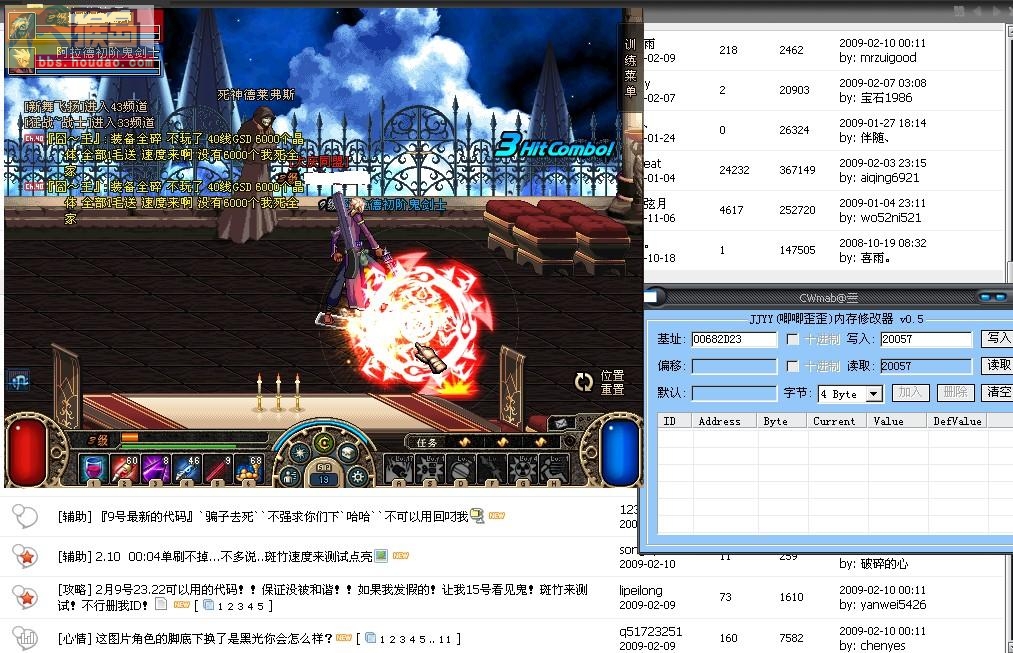This screenshot has width=1013, height=653.
Task: Open the skill burst round HUD button
Action: tap(299, 452)
